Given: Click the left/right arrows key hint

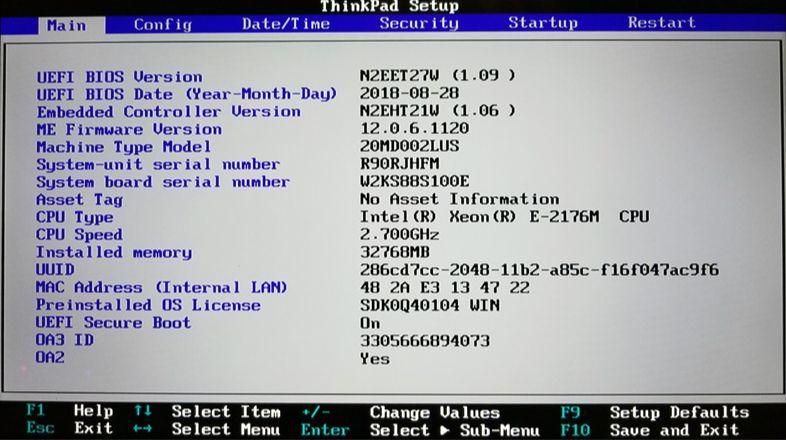Looking at the screenshot, I should [142, 429].
